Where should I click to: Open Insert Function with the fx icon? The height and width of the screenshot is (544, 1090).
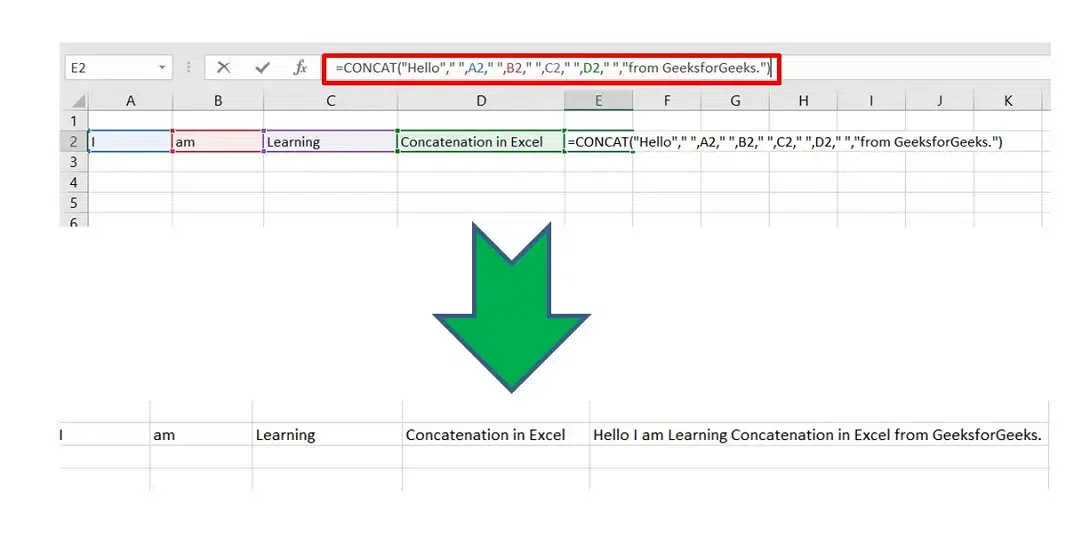[300, 67]
